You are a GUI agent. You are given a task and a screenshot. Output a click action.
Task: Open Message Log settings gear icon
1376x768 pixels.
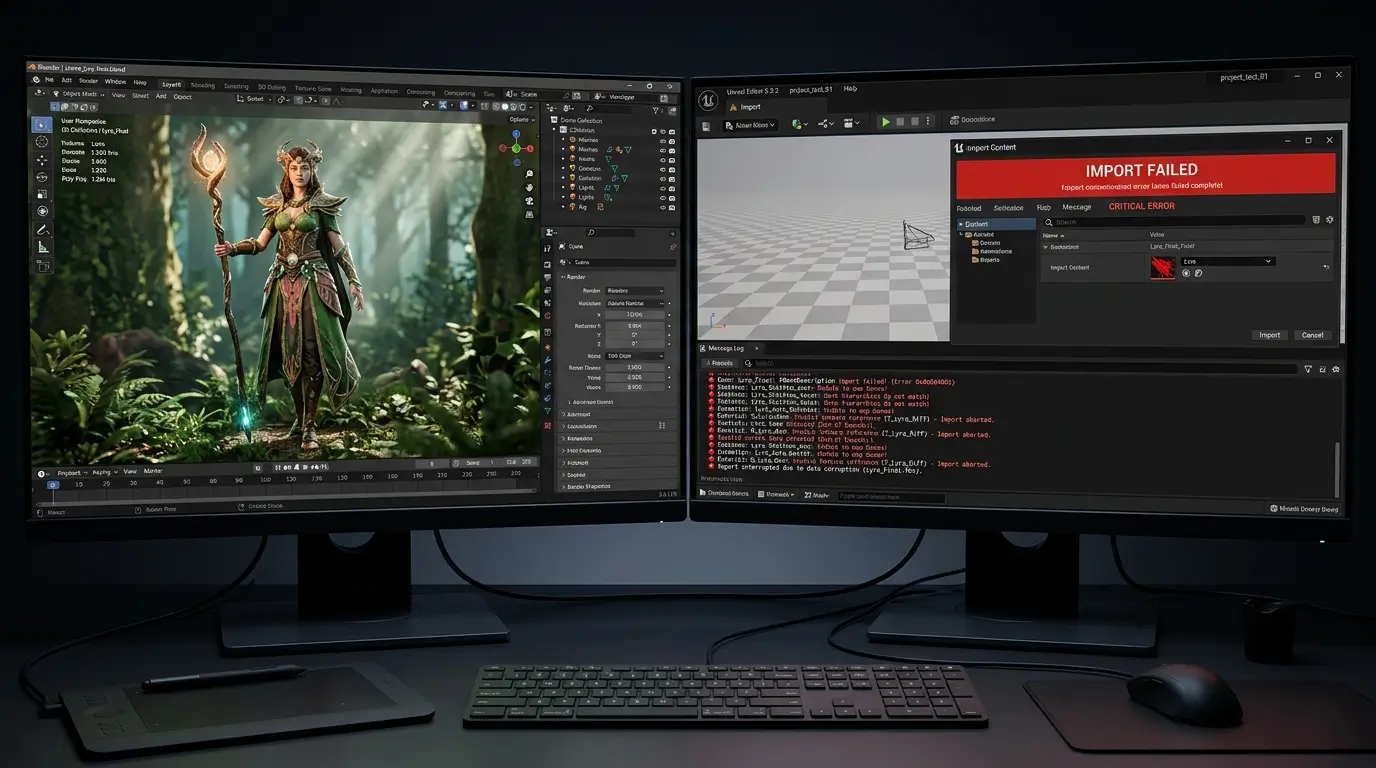(x=1336, y=369)
